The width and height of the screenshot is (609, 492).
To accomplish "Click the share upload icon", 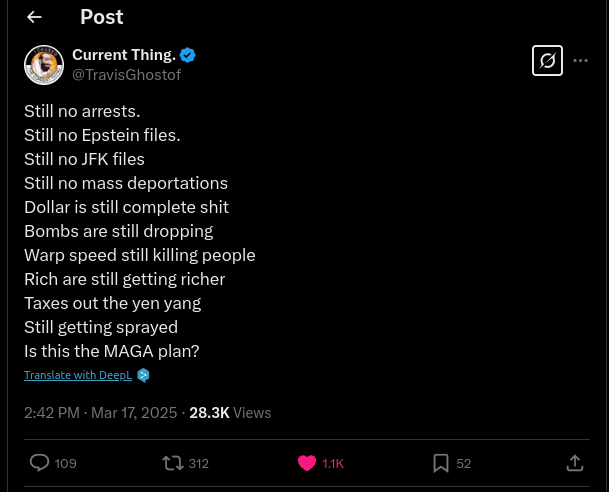I will [x=575, y=463].
